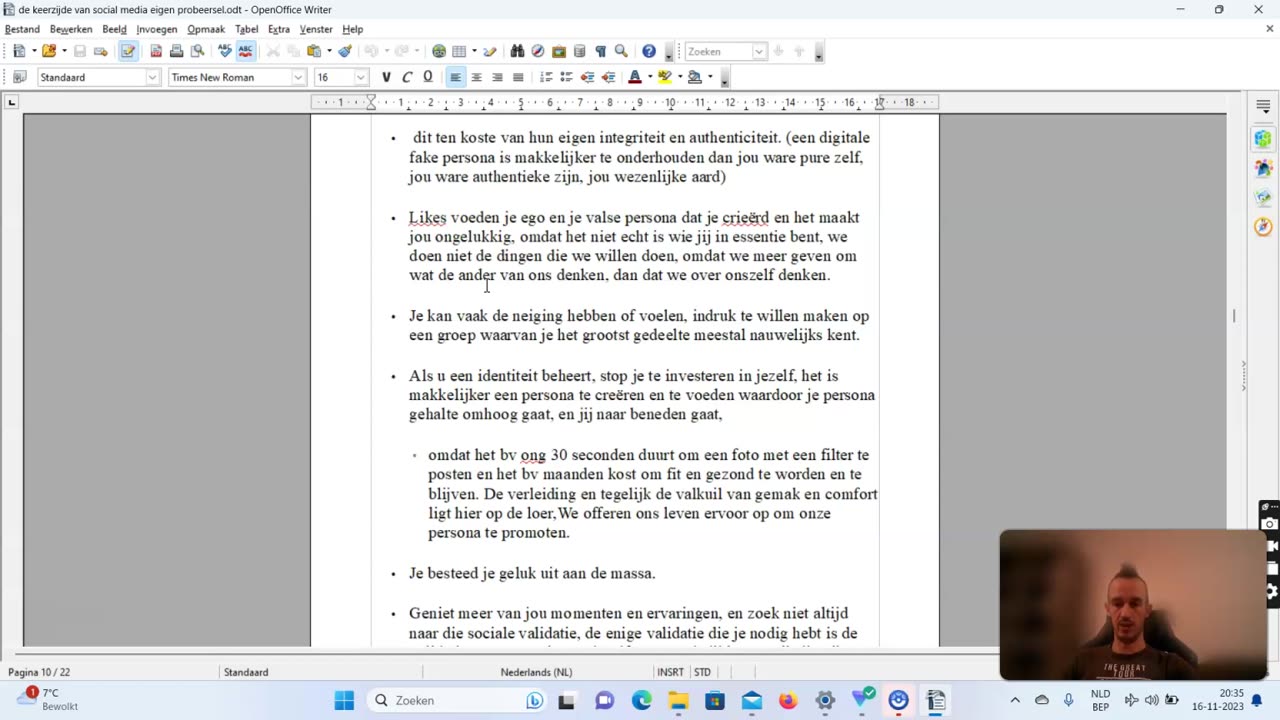Viewport: 1280px width, 720px height.
Task: Toggle Numbering list icon
Action: coord(546,77)
